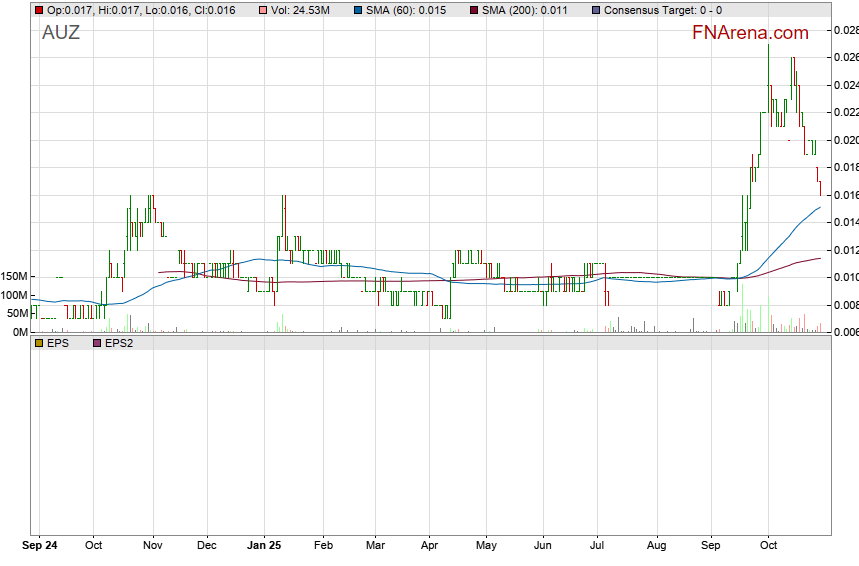Image resolution: width=859 pixels, height=566 pixels.
Task: Click the EPS2 label in lower panel
Action: point(118,342)
